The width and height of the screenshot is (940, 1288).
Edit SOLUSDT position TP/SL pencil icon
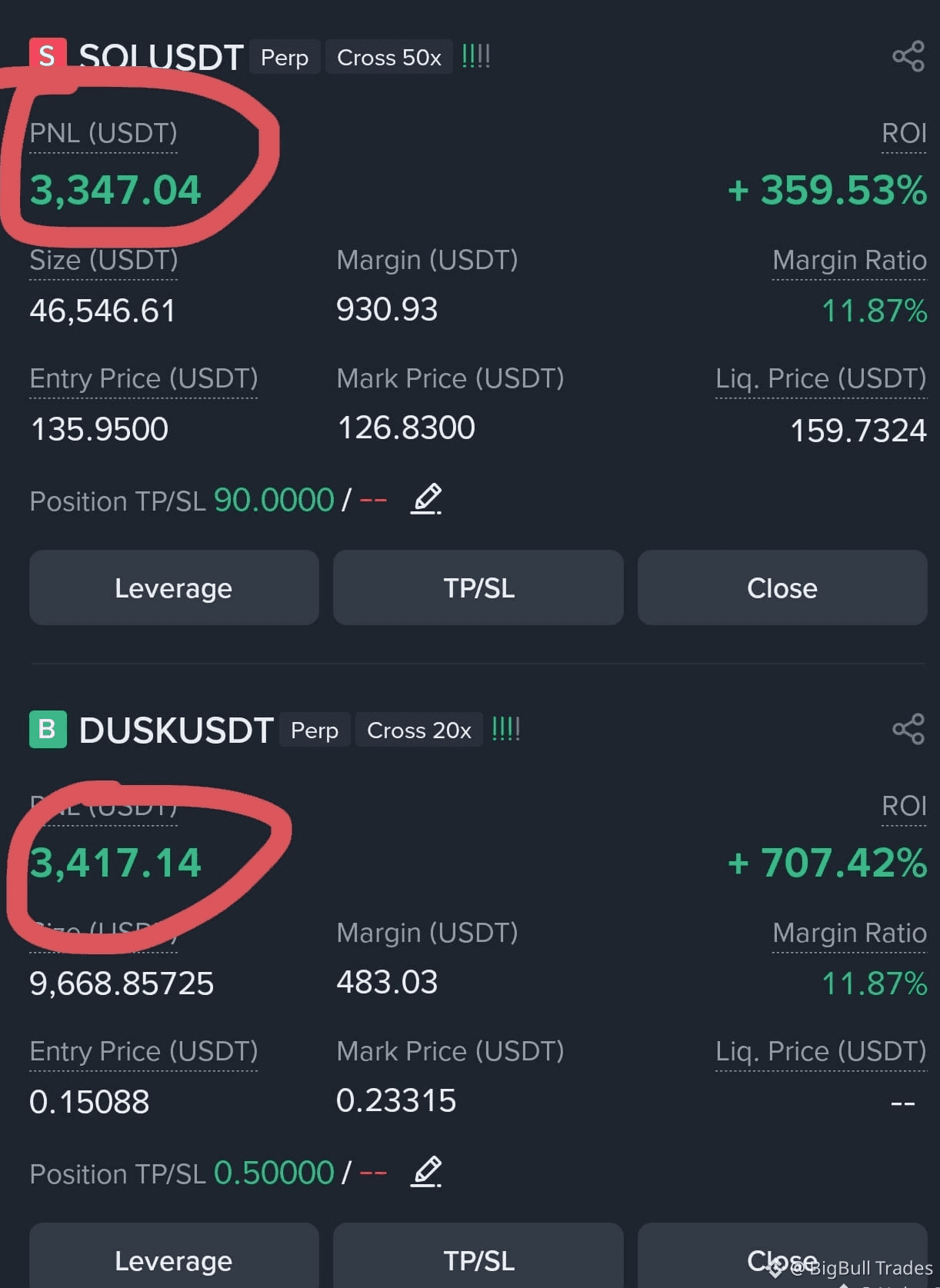(x=426, y=499)
